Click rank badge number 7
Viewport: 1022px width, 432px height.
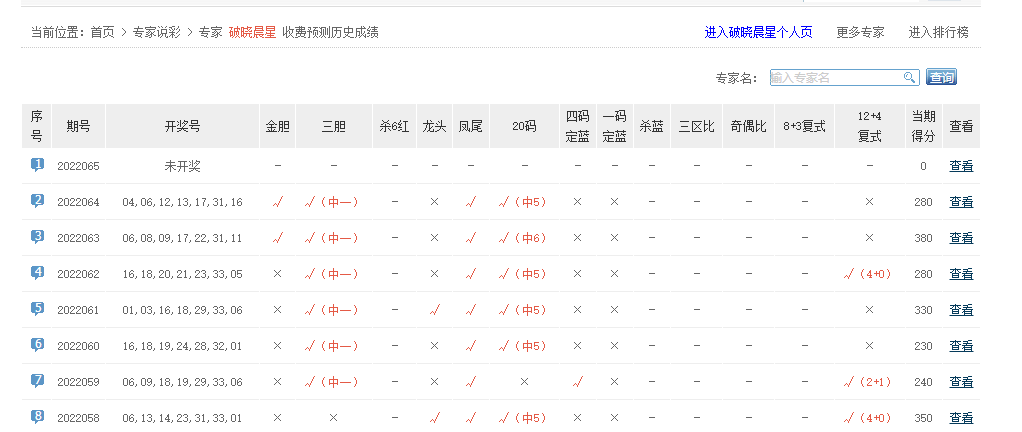[x=37, y=381]
